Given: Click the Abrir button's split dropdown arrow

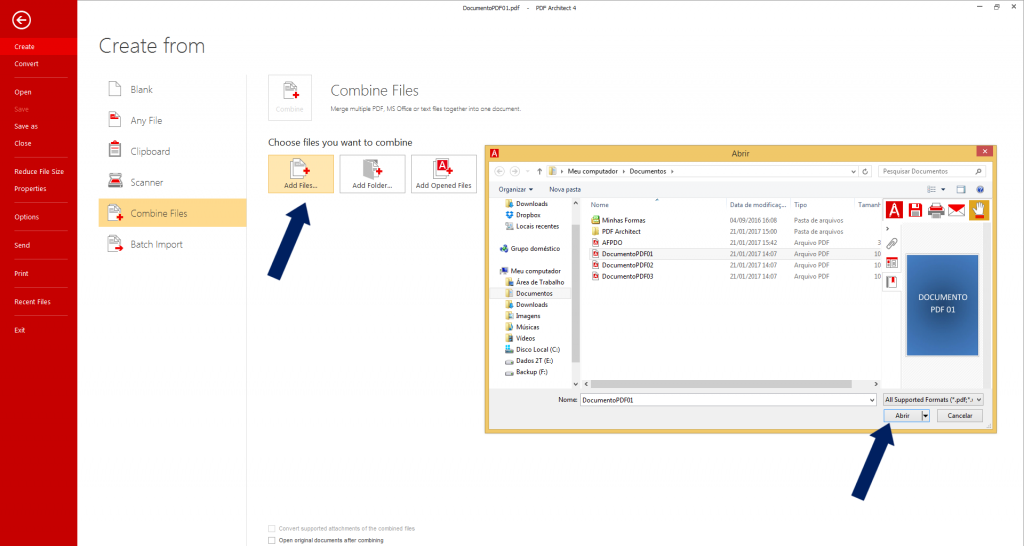Looking at the screenshot, I should (x=925, y=415).
